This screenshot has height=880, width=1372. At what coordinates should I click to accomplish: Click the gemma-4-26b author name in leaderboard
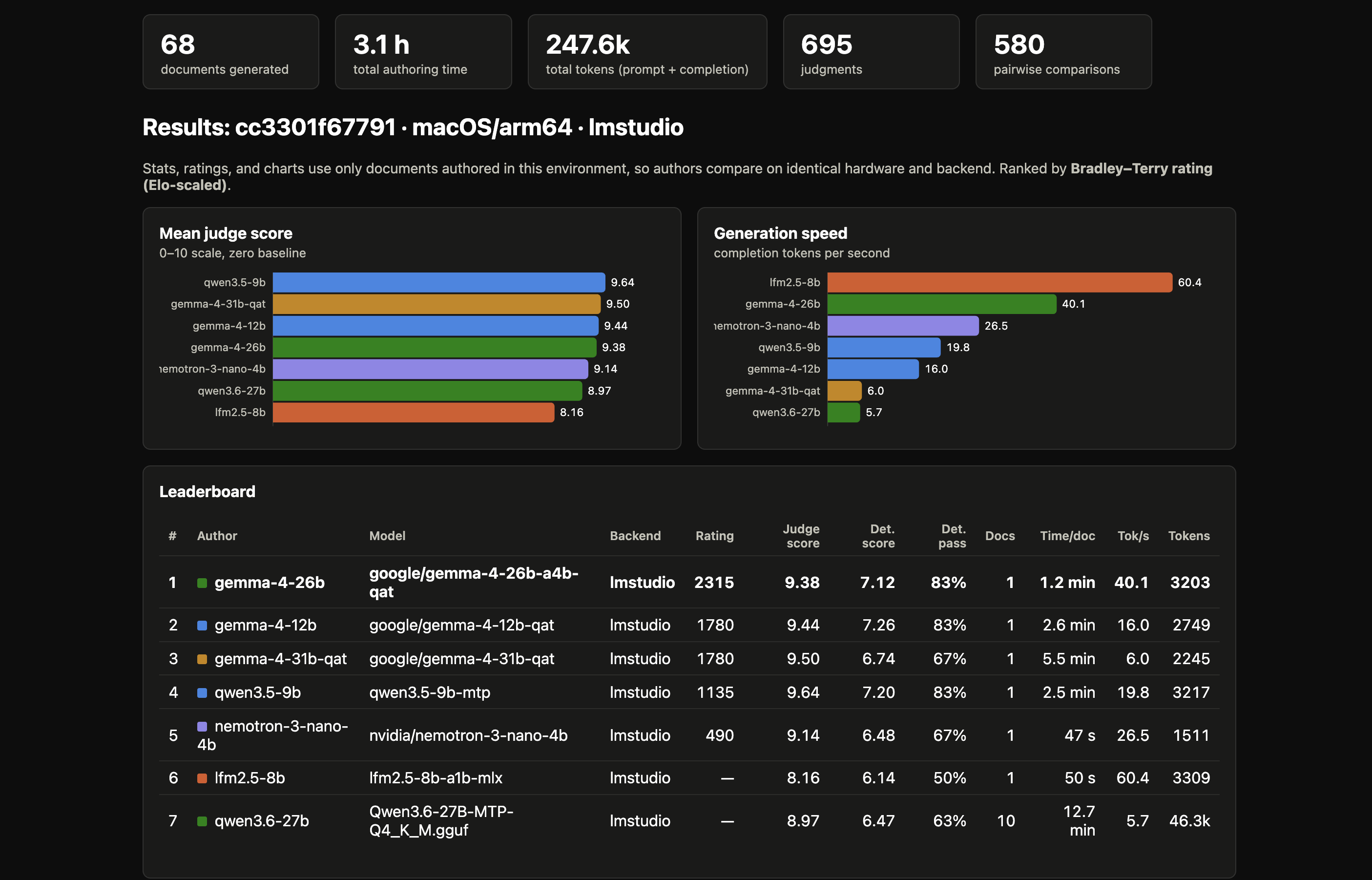coord(270,583)
